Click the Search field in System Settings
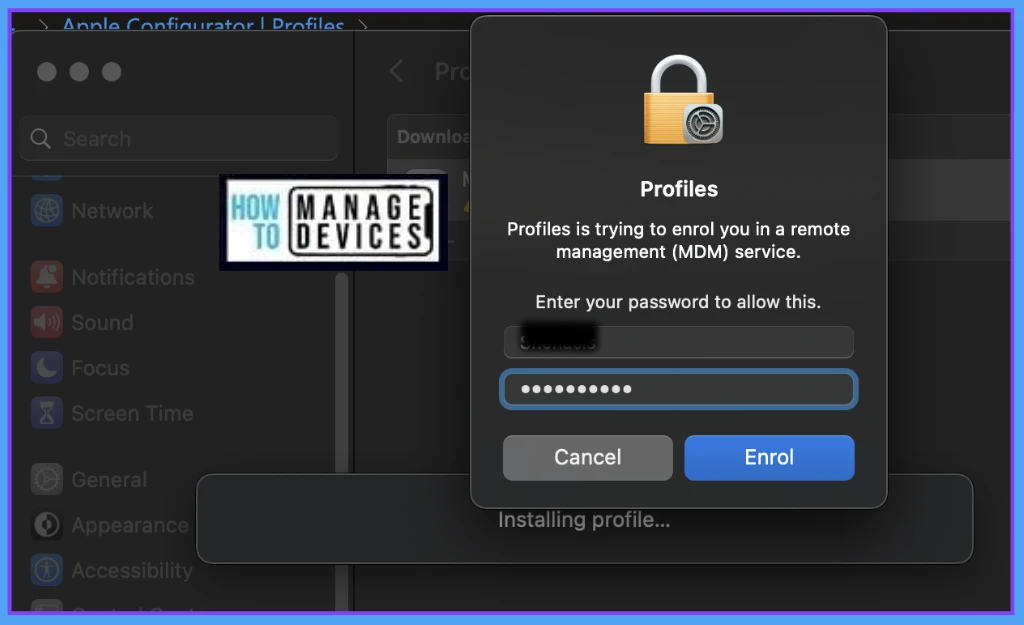Viewport: 1024px width, 625px height. pos(179,138)
